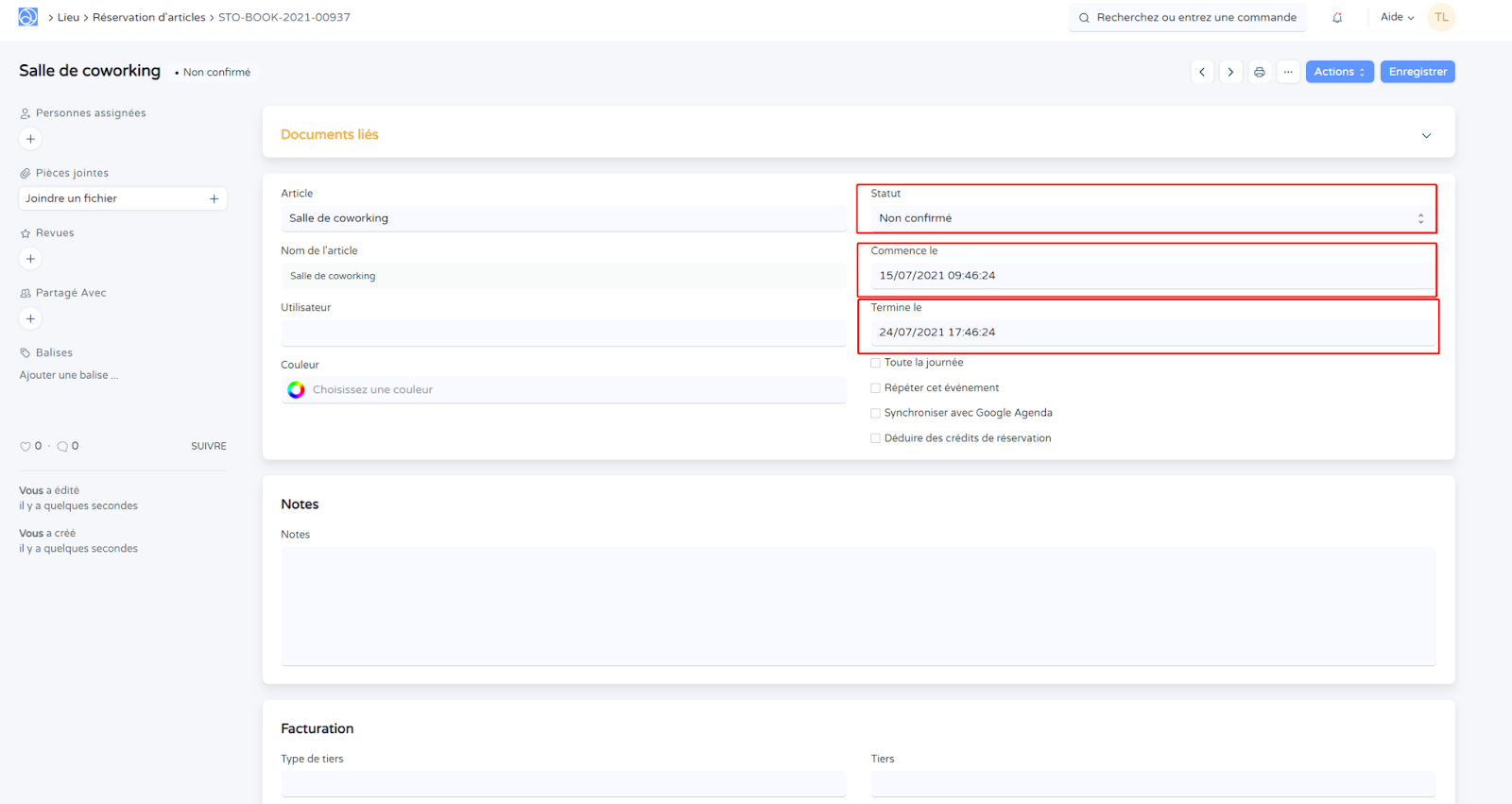Click the Commence le date field
The height and width of the screenshot is (804, 1512).
(x=1150, y=276)
